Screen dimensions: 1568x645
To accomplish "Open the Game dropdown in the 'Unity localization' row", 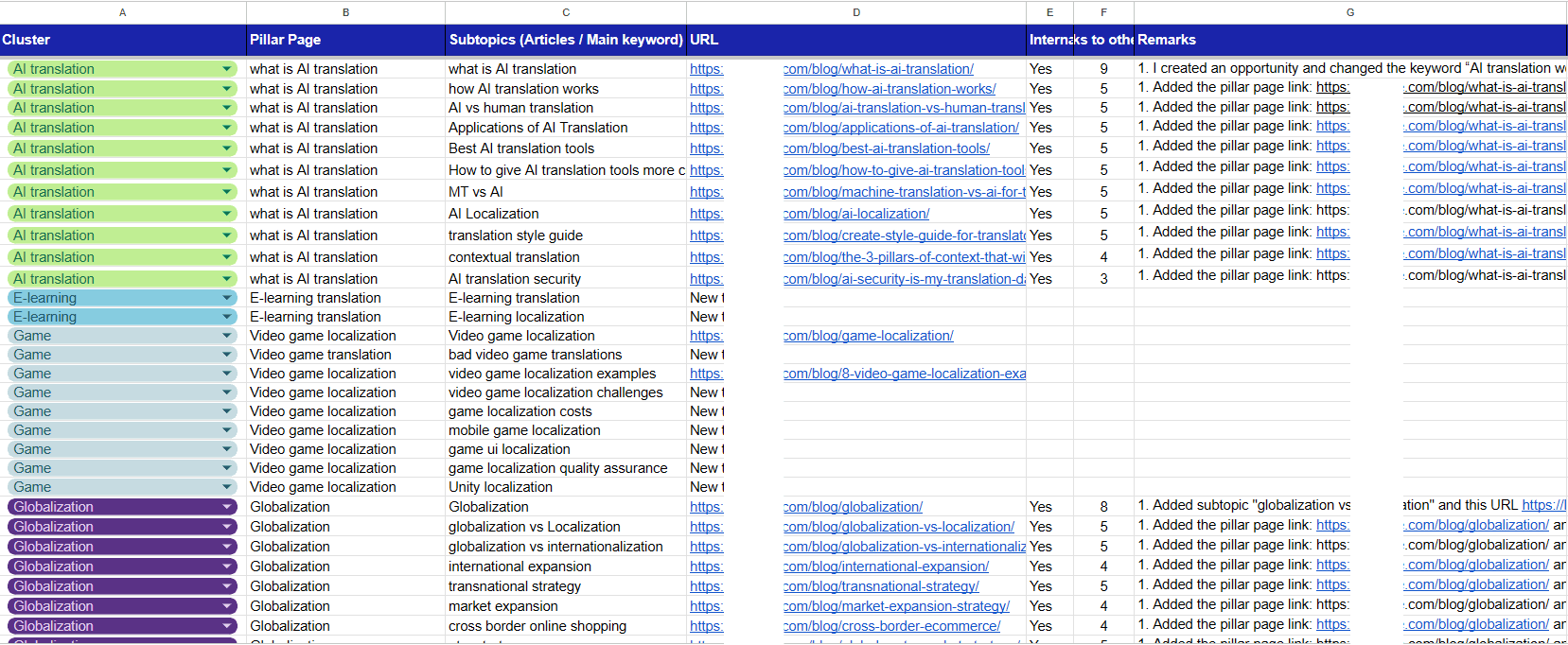I will pyautogui.click(x=227, y=487).
